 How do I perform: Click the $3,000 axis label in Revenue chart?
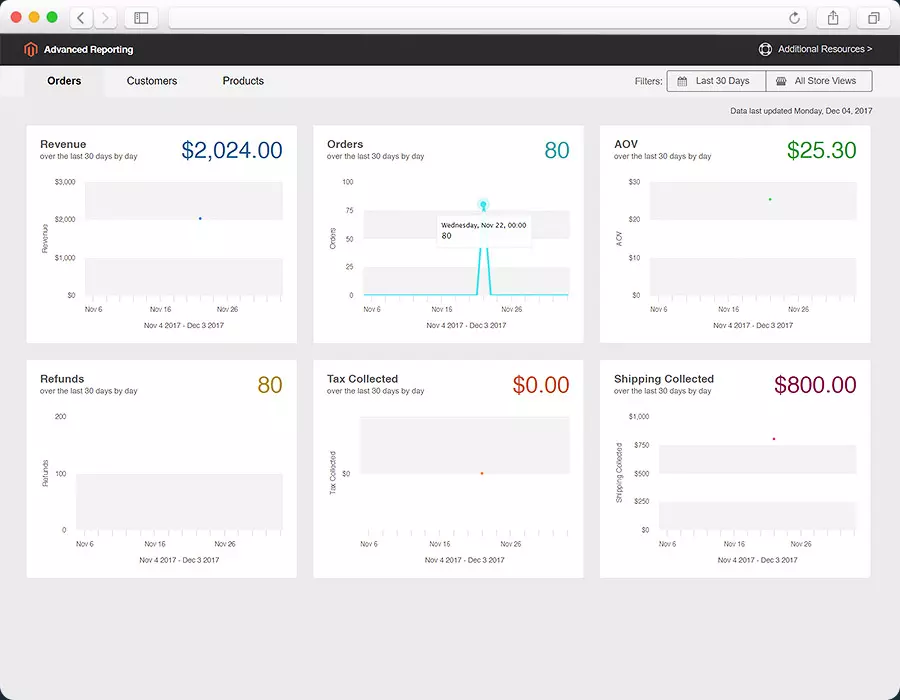(x=65, y=182)
